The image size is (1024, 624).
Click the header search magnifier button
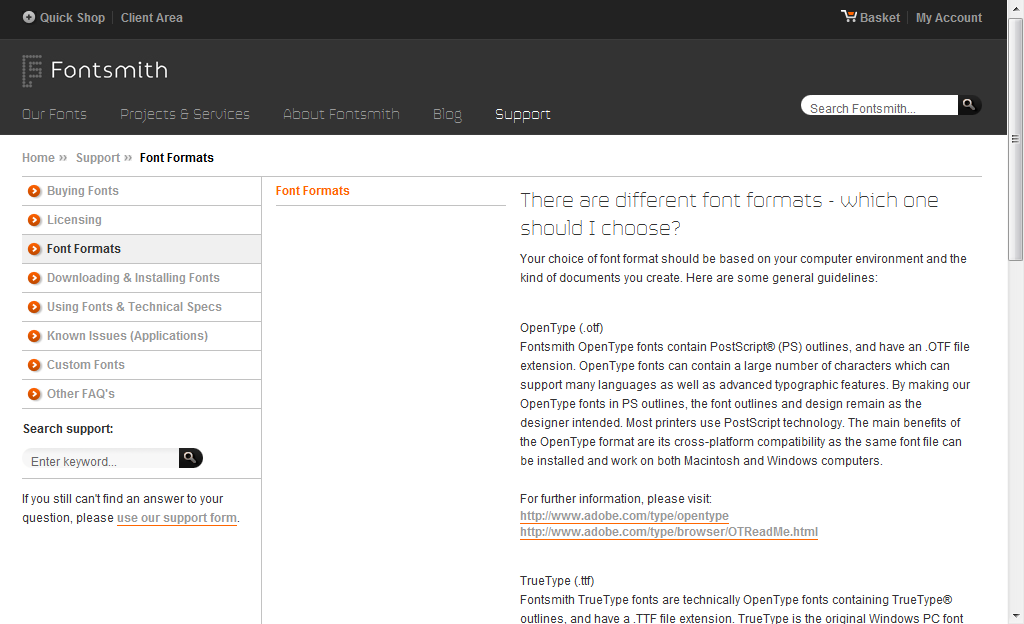(x=969, y=104)
